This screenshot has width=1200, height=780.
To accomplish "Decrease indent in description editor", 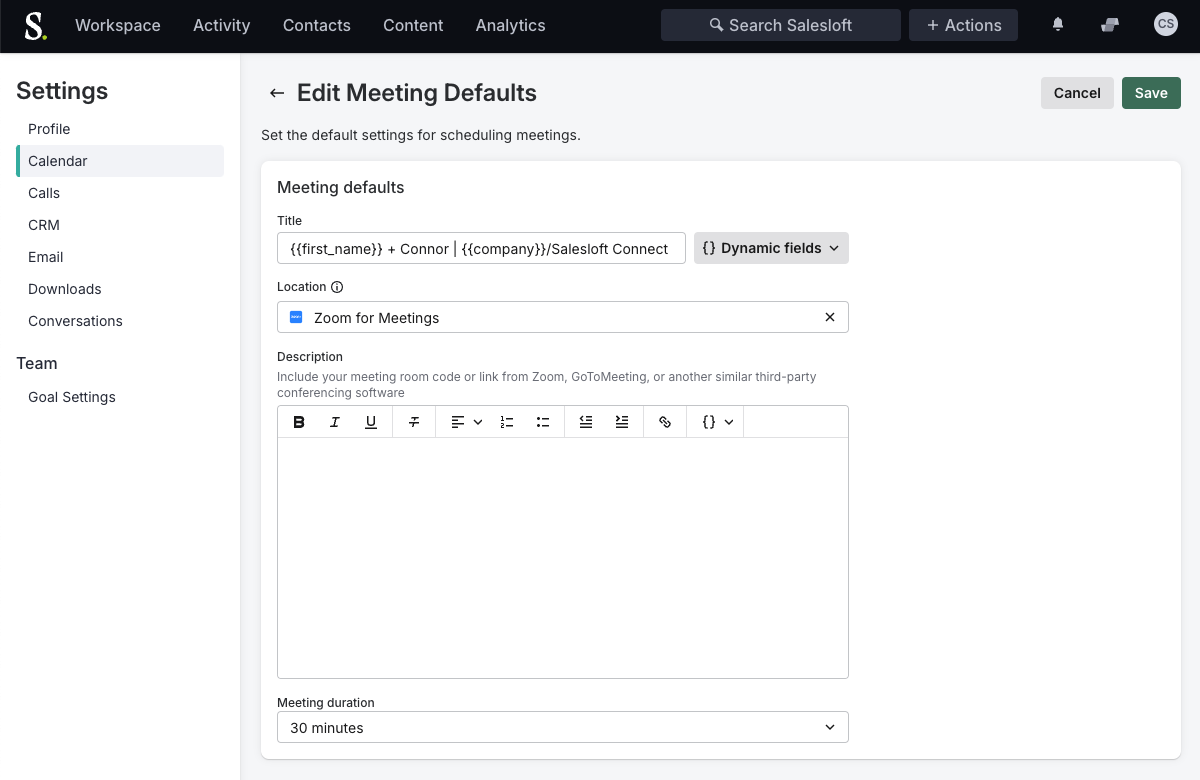I will click(586, 422).
